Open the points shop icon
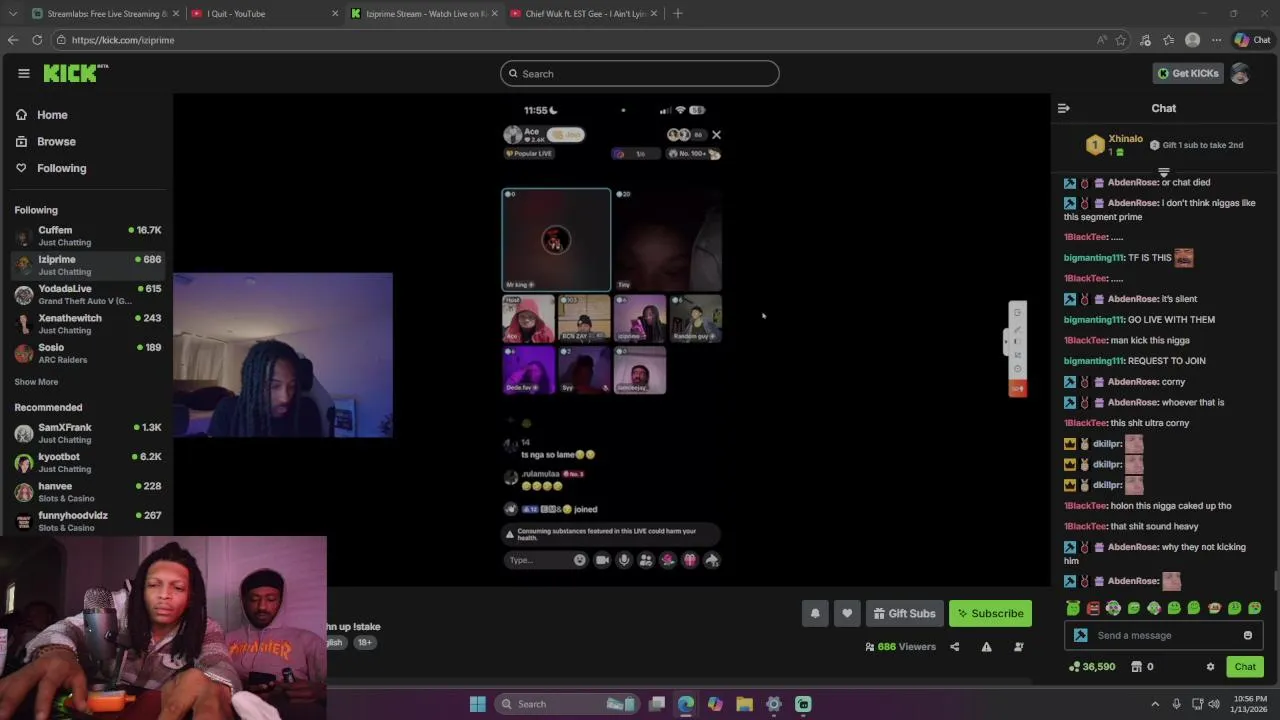 tap(1136, 667)
